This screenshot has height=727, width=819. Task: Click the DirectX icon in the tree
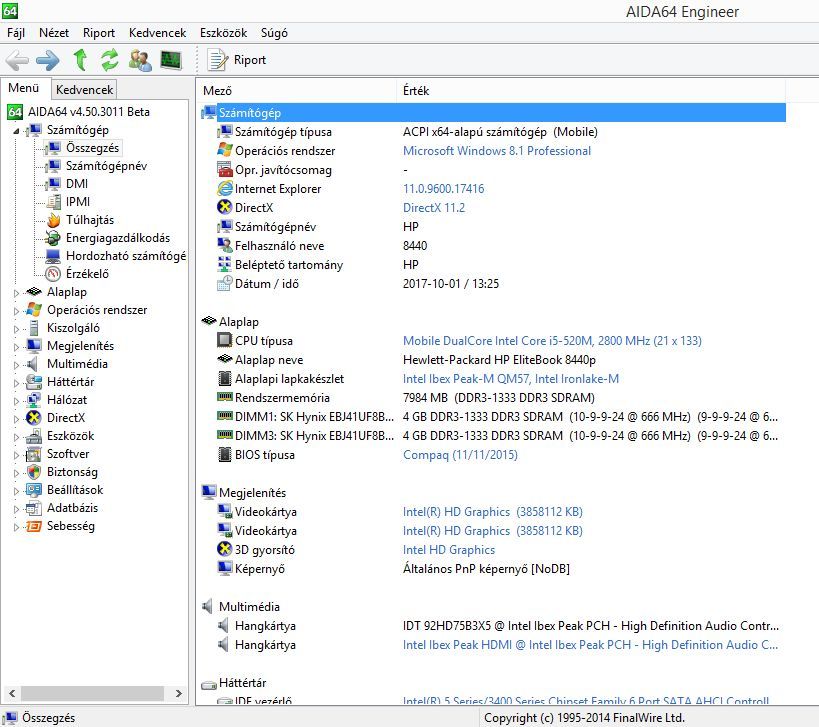pos(34,418)
